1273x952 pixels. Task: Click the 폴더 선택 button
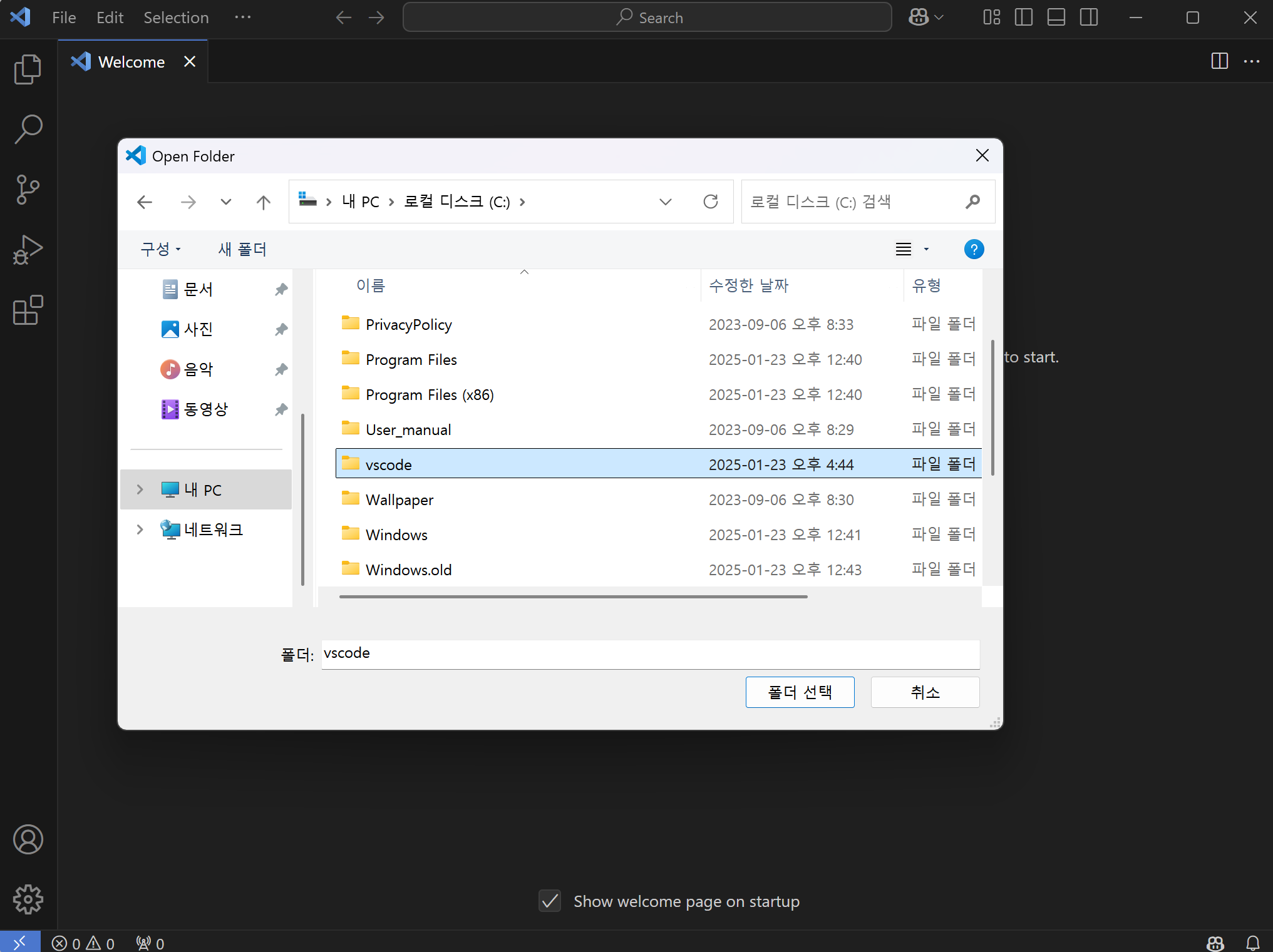800,692
